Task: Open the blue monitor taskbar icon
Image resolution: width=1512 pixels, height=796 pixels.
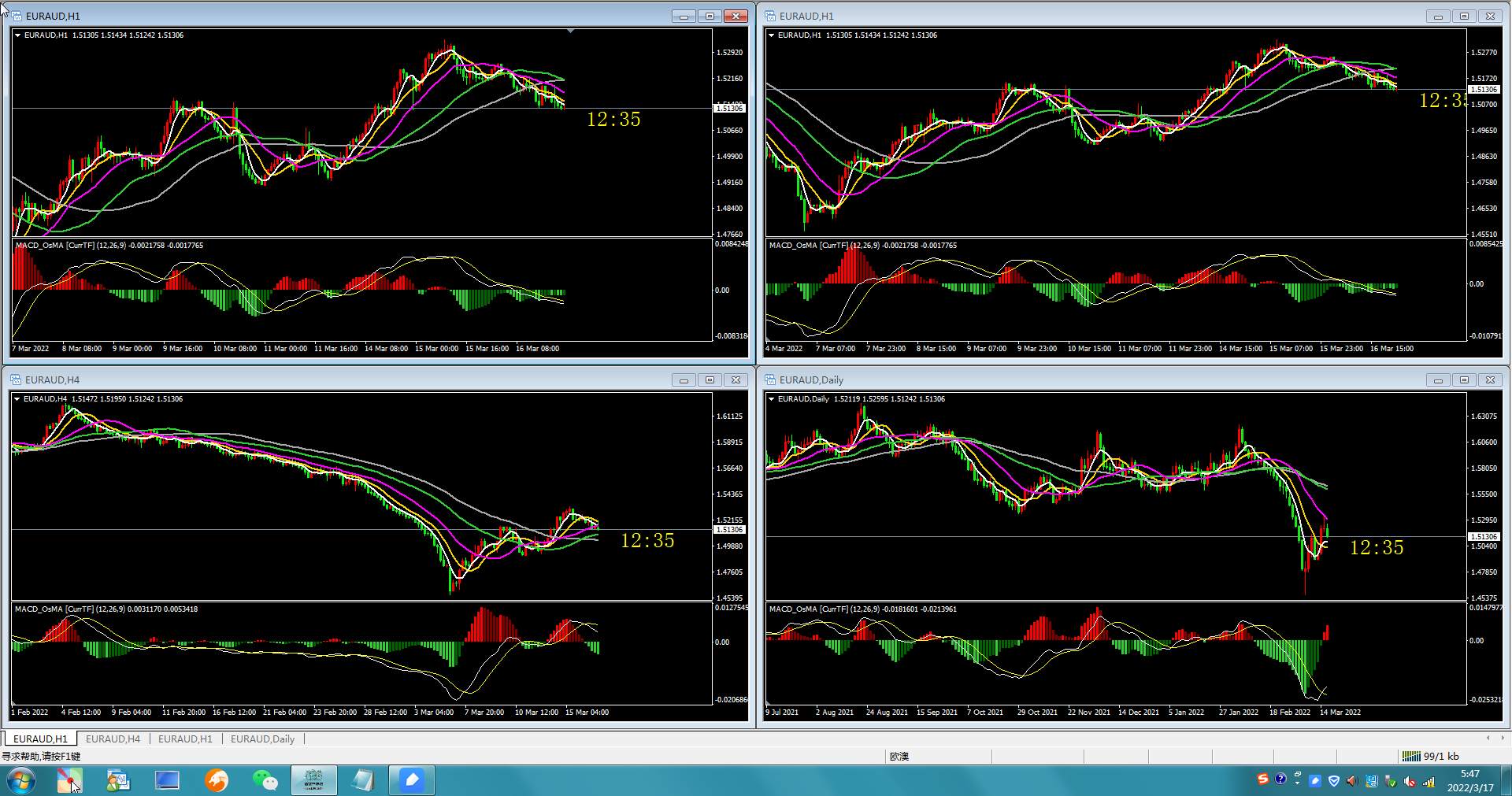Action: tap(167, 780)
